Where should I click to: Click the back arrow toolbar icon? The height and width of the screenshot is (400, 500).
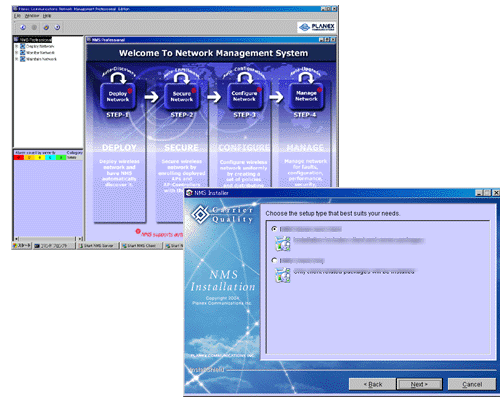(x=23, y=27)
